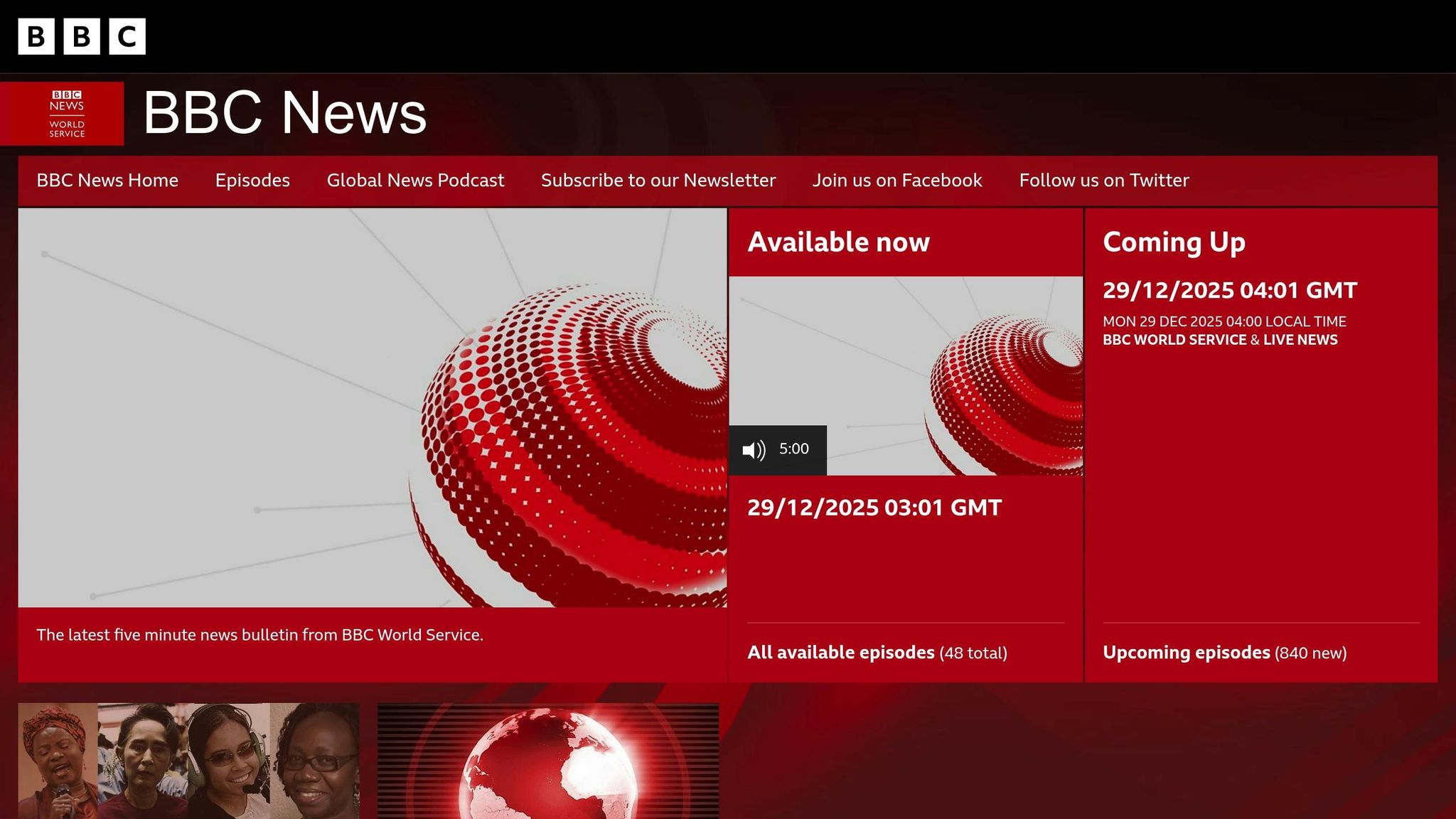The image size is (1456, 819).
Task: Follow us on Twitter using the nav link
Action: pyautogui.click(x=1104, y=180)
